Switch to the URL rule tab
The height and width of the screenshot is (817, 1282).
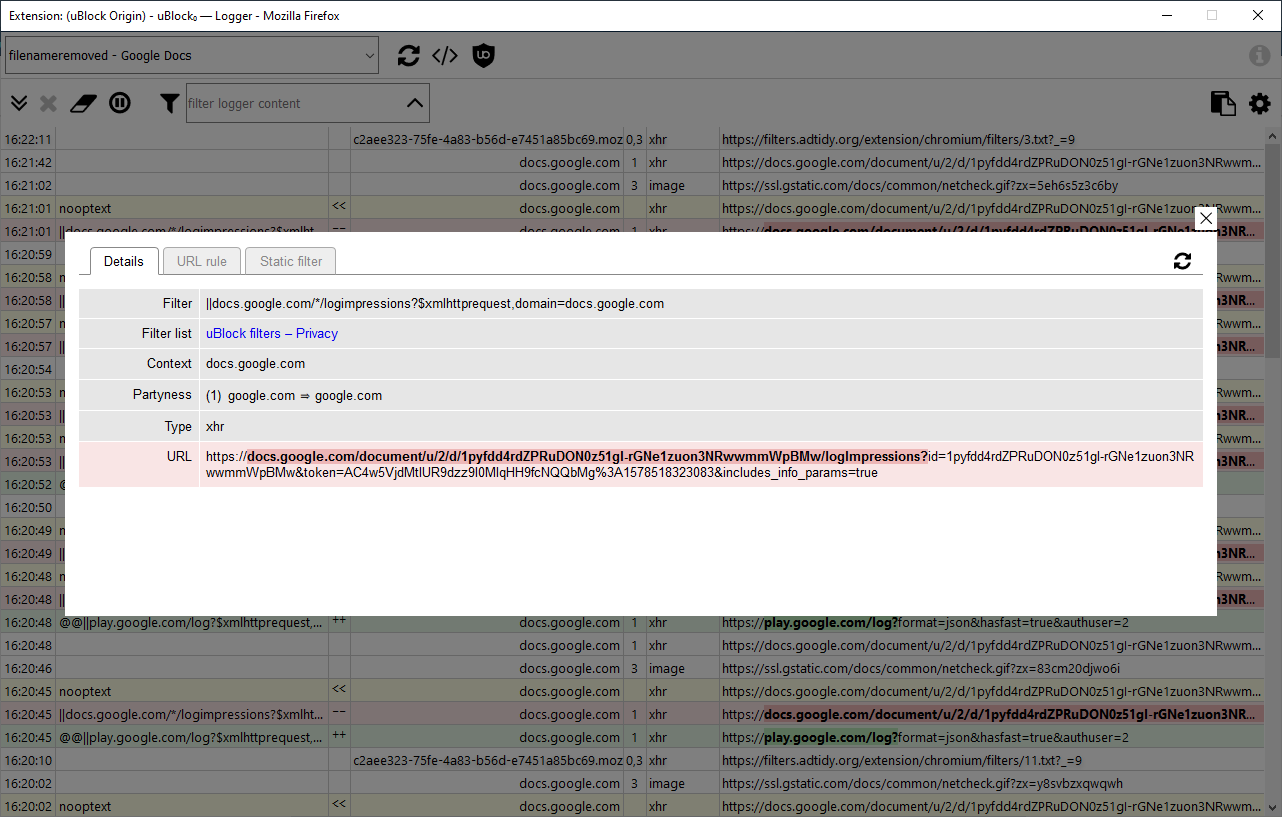pyautogui.click(x=202, y=261)
